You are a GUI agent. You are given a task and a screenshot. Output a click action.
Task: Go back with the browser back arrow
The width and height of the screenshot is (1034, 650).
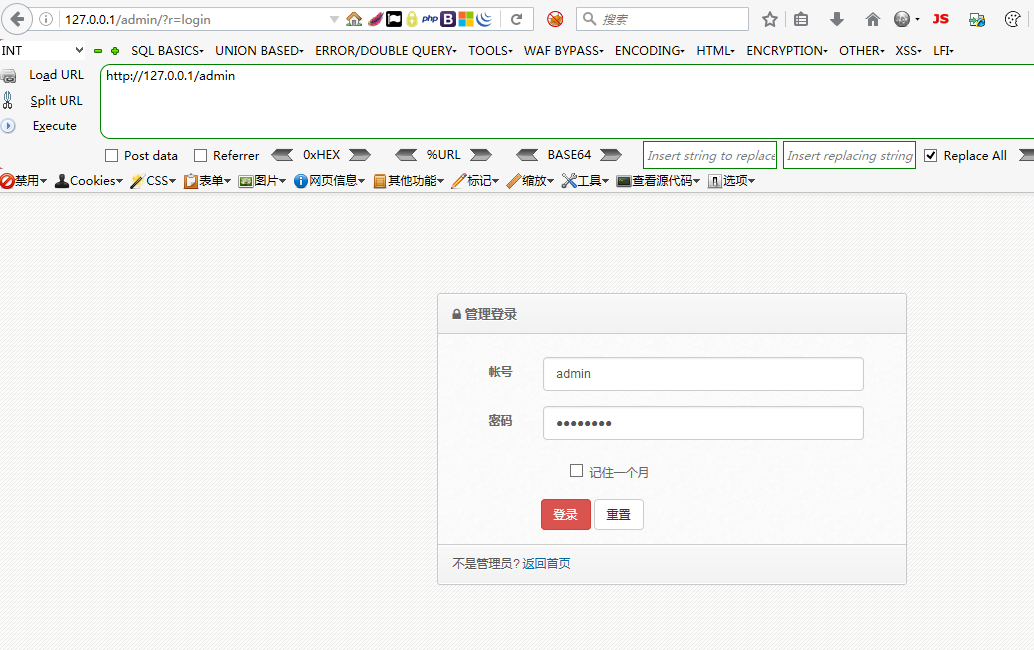point(17,19)
